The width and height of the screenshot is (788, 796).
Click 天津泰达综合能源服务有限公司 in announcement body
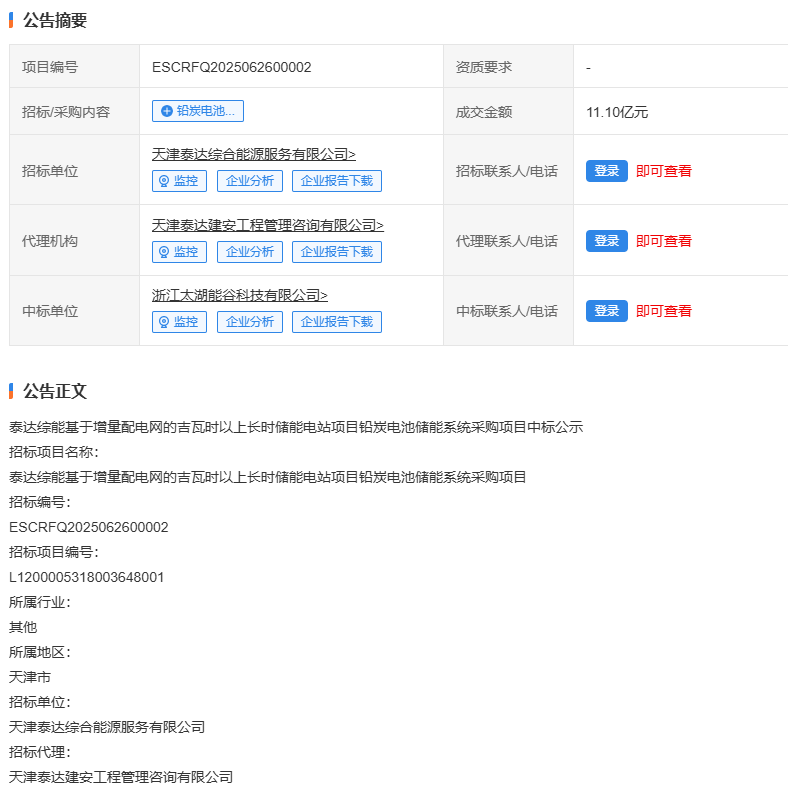pyautogui.click(x=107, y=727)
